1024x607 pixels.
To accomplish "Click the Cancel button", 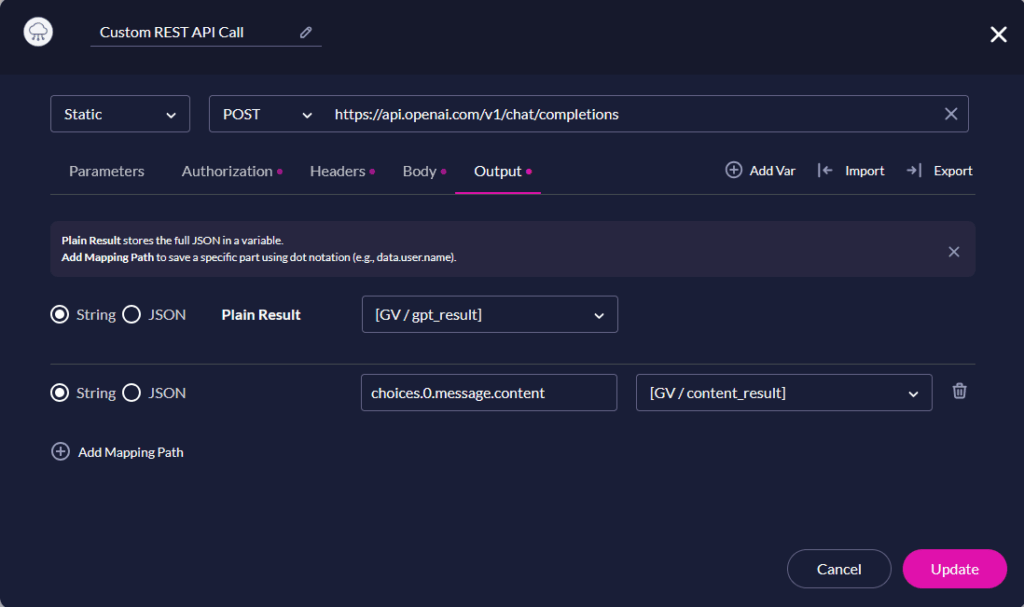I will 839,568.
